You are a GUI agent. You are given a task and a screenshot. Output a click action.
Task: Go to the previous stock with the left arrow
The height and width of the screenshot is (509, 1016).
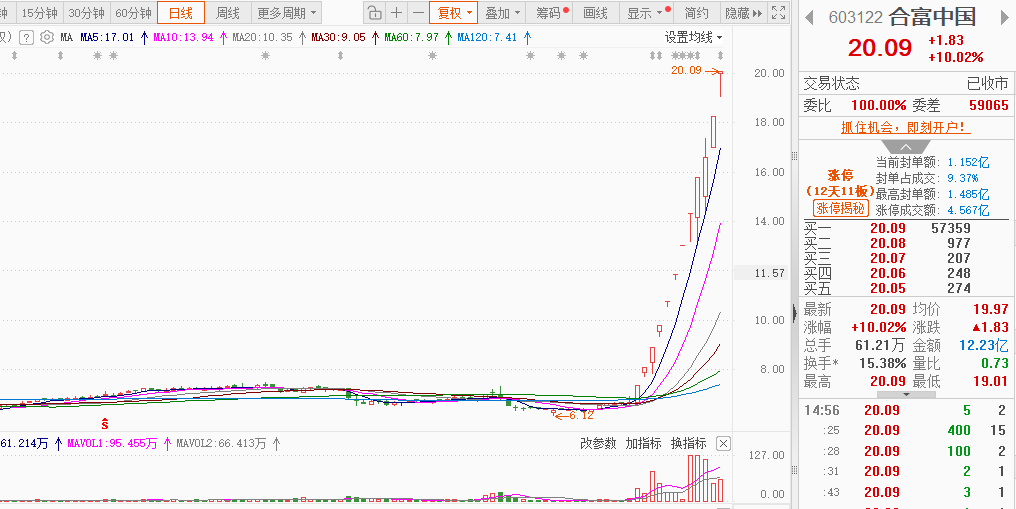pos(809,17)
